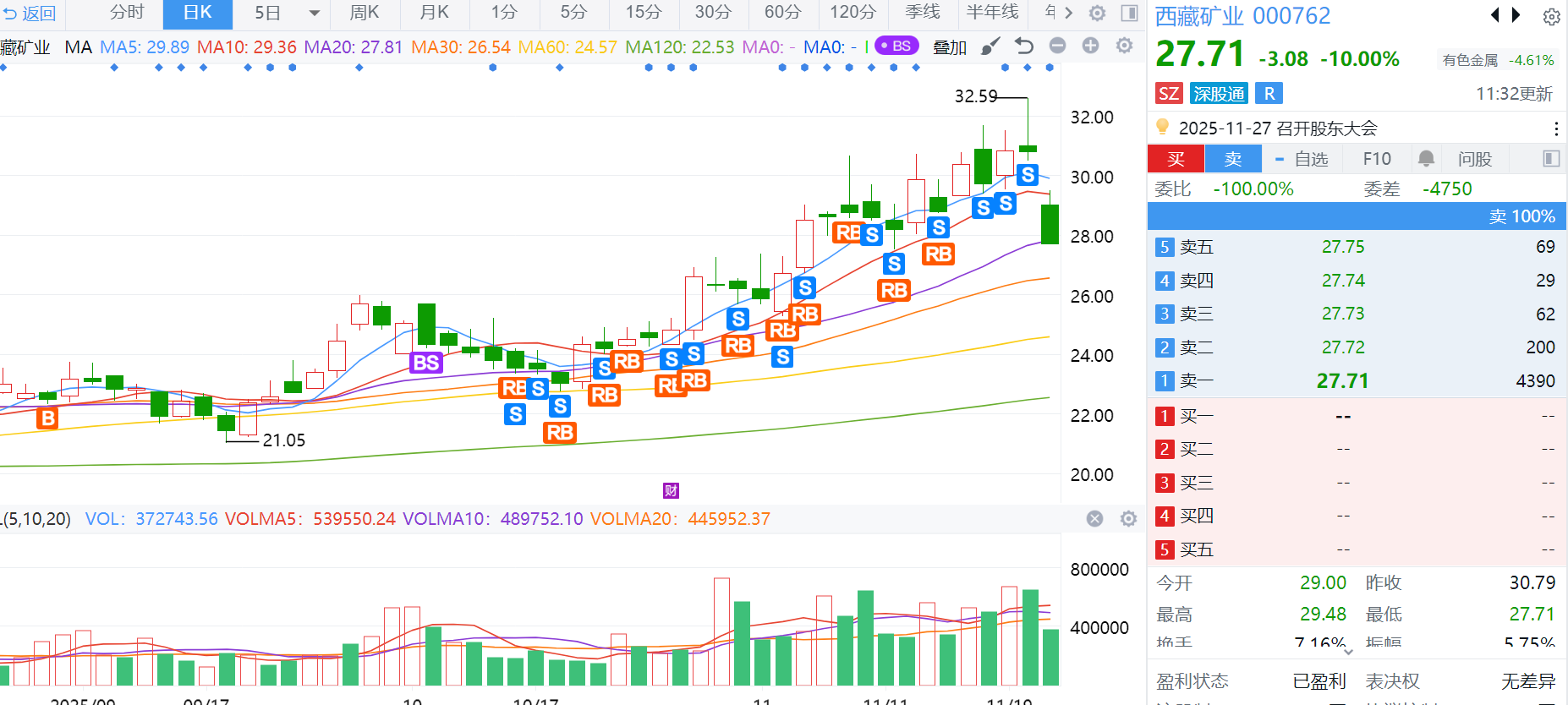Click 西藏矿业 000762 stock title
The height and width of the screenshot is (705, 1568).
tap(1242, 16)
